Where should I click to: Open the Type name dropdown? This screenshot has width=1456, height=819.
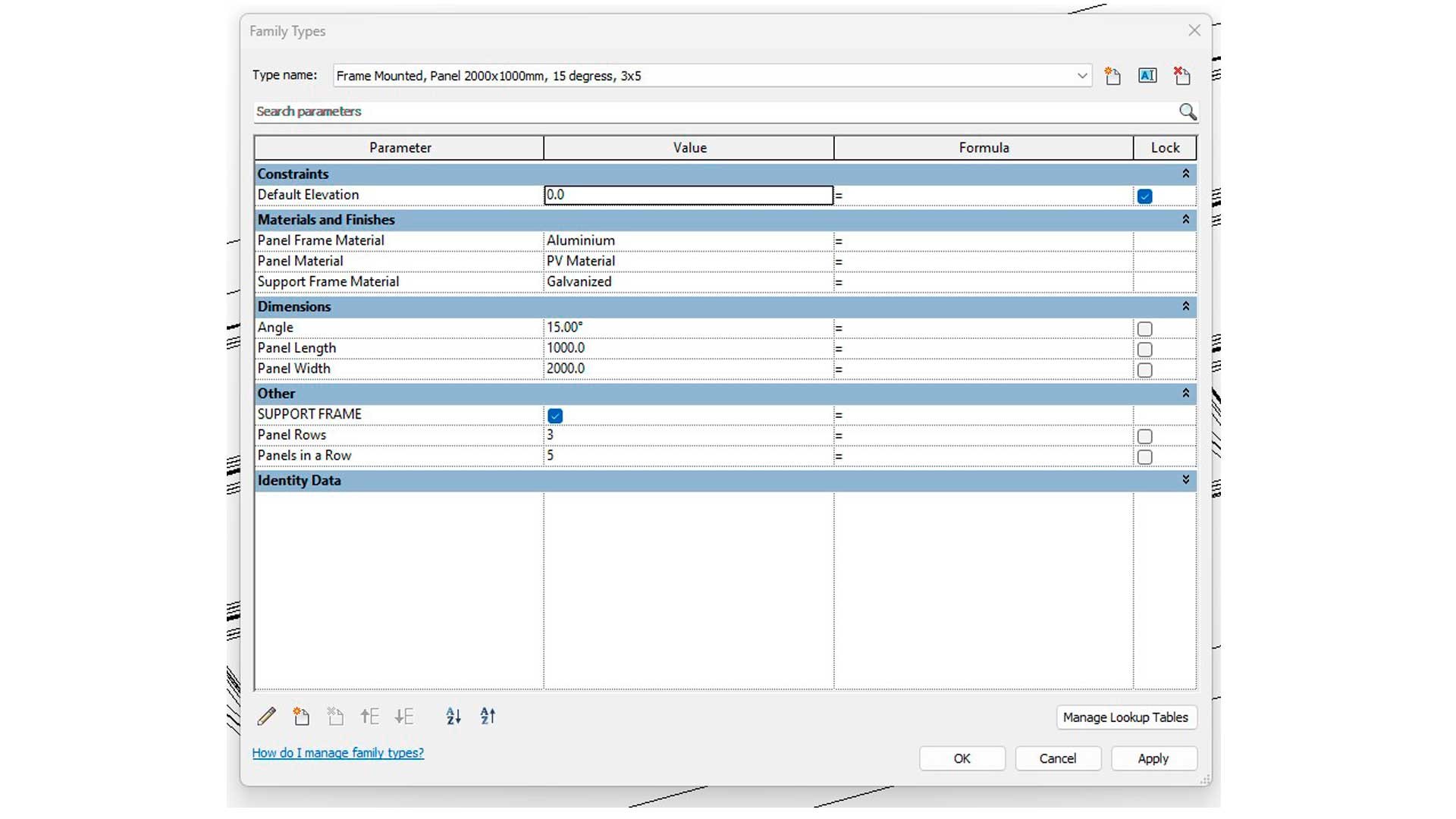pos(1082,76)
